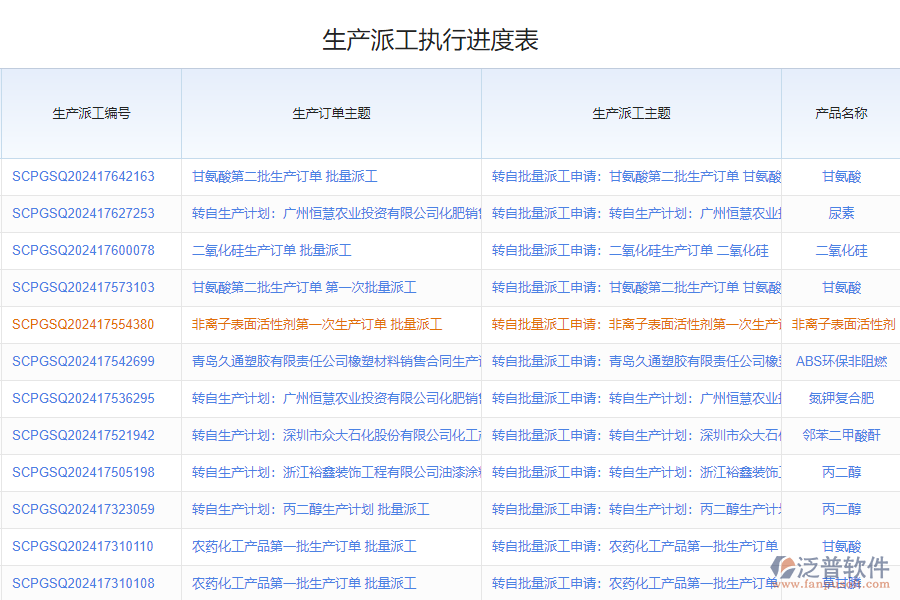This screenshot has height=600, width=900.
Task: Click dispatch number SCPGSQ202417323059
Action: coord(83,510)
